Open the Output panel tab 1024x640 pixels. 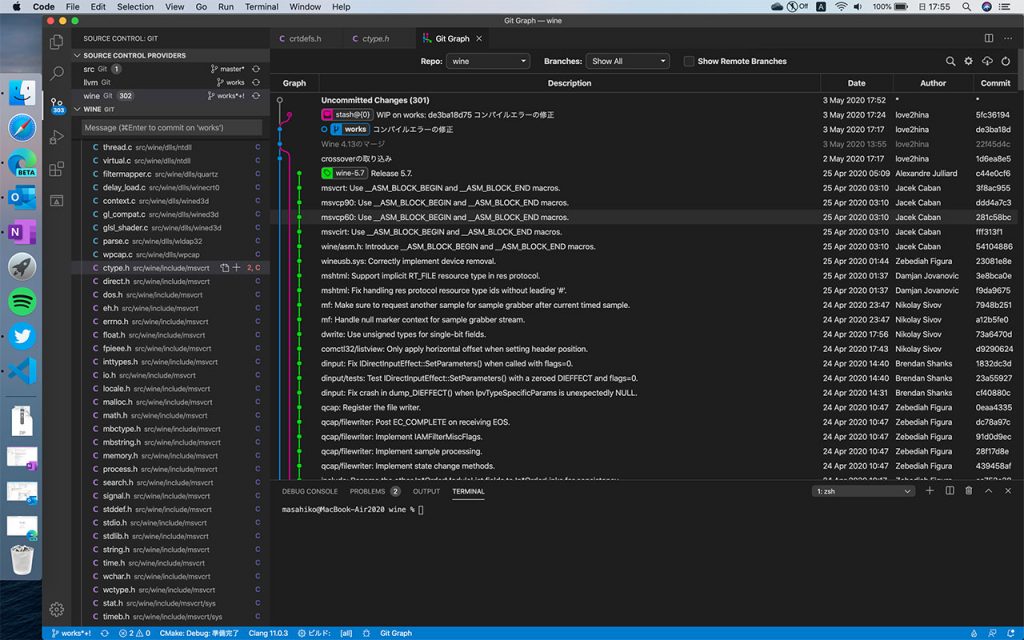pyautogui.click(x=426, y=491)
